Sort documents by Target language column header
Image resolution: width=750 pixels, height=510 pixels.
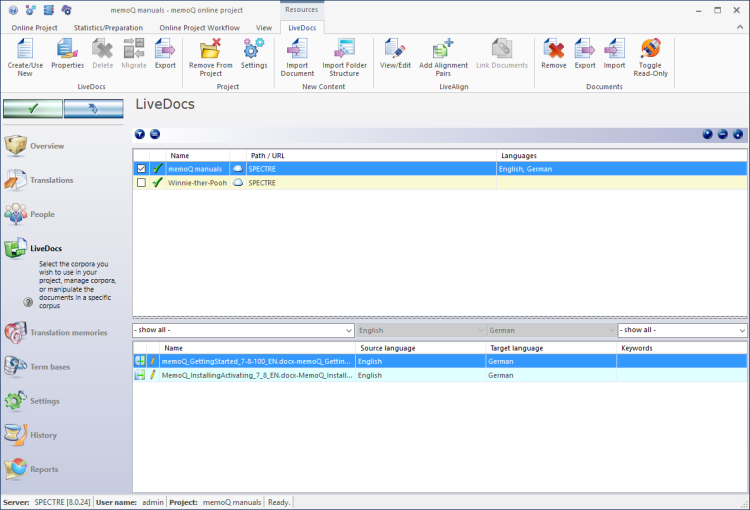coord(550,348)
